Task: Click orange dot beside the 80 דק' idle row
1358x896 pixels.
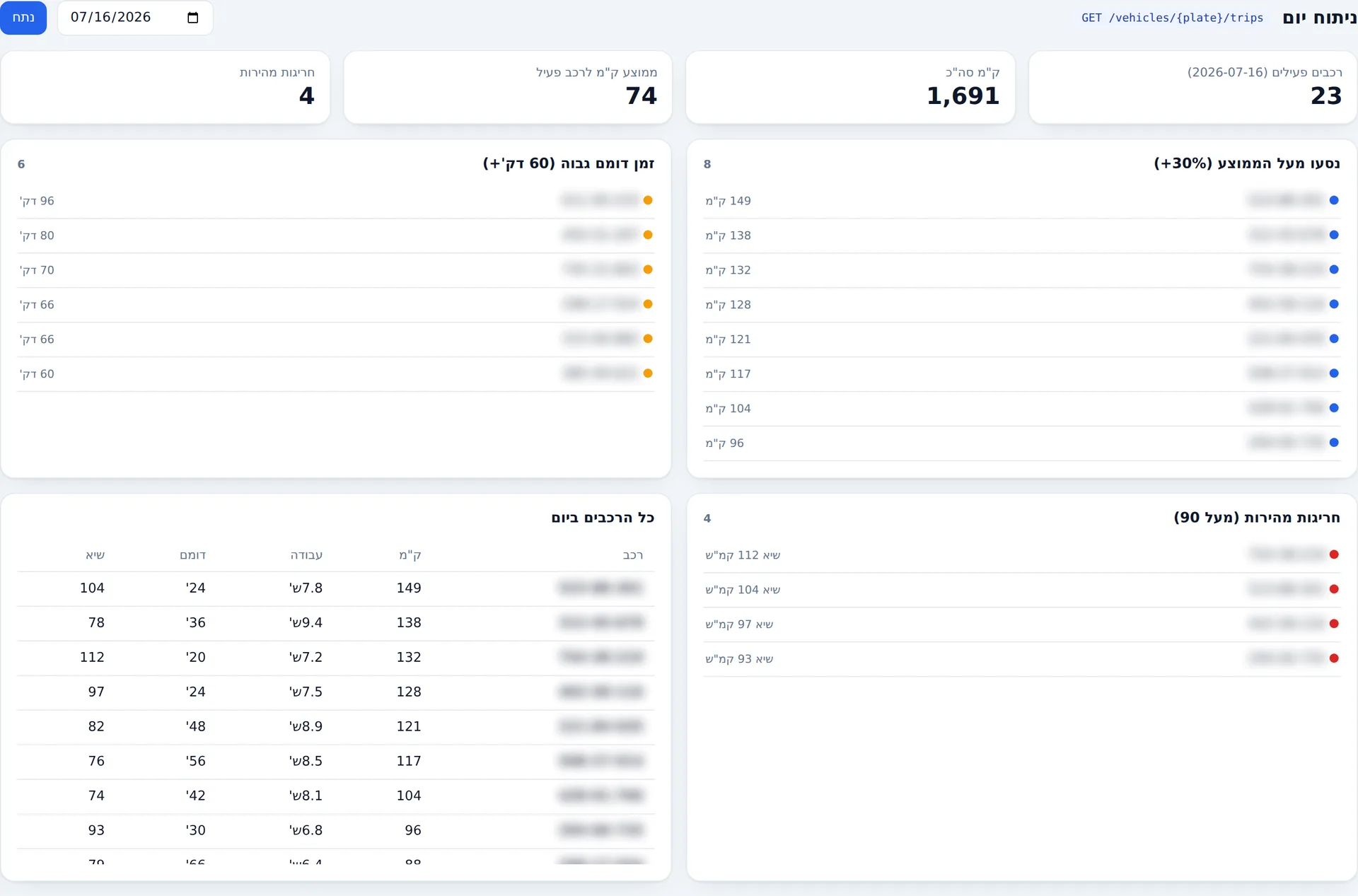Action: tap(648, 235)
